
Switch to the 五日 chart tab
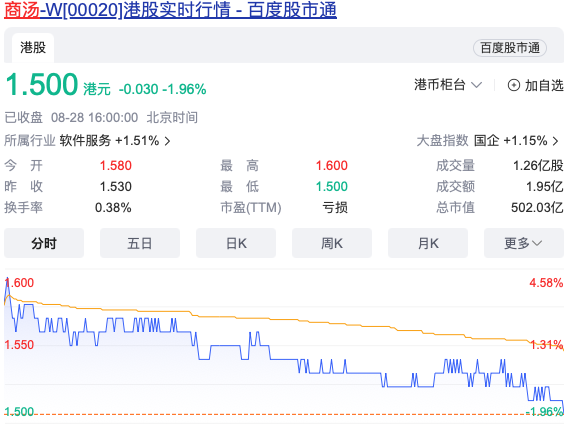click(x=140, y=243)
